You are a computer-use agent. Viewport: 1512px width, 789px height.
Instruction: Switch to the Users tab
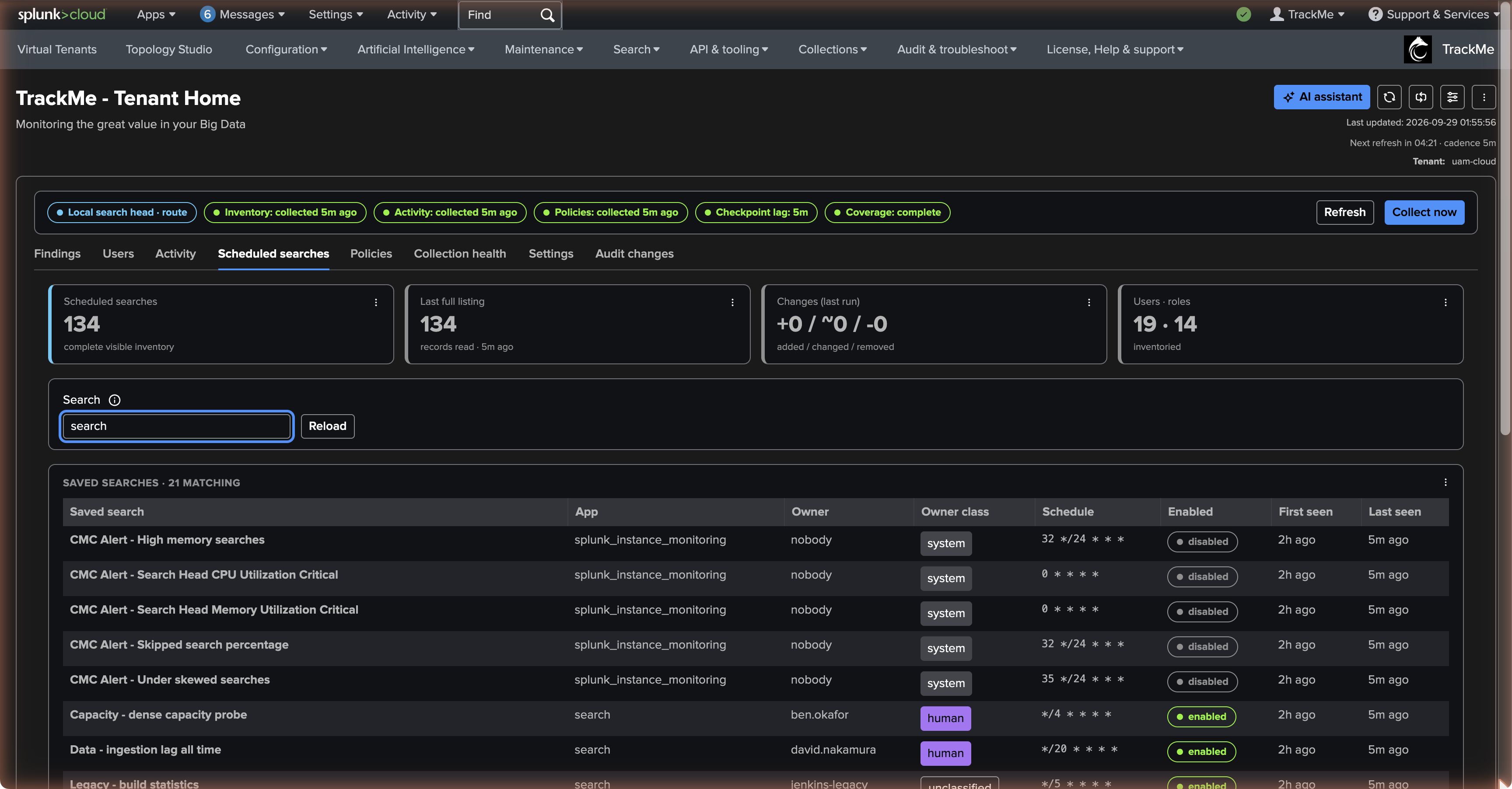click(x=118, y=253)
